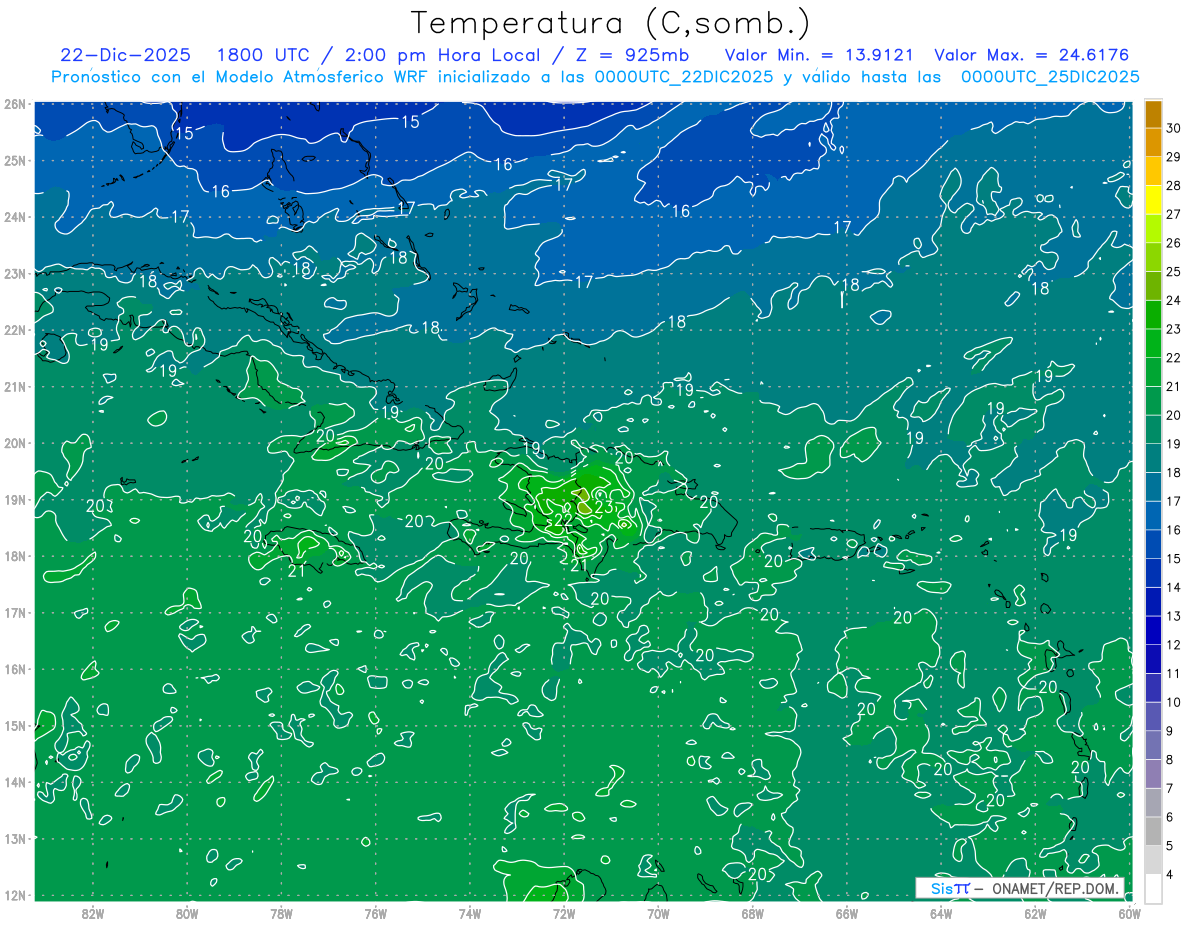Click the contour label '203' near the left map edge
Viewport: 1200px width, 927px height.
coord(99,507)
